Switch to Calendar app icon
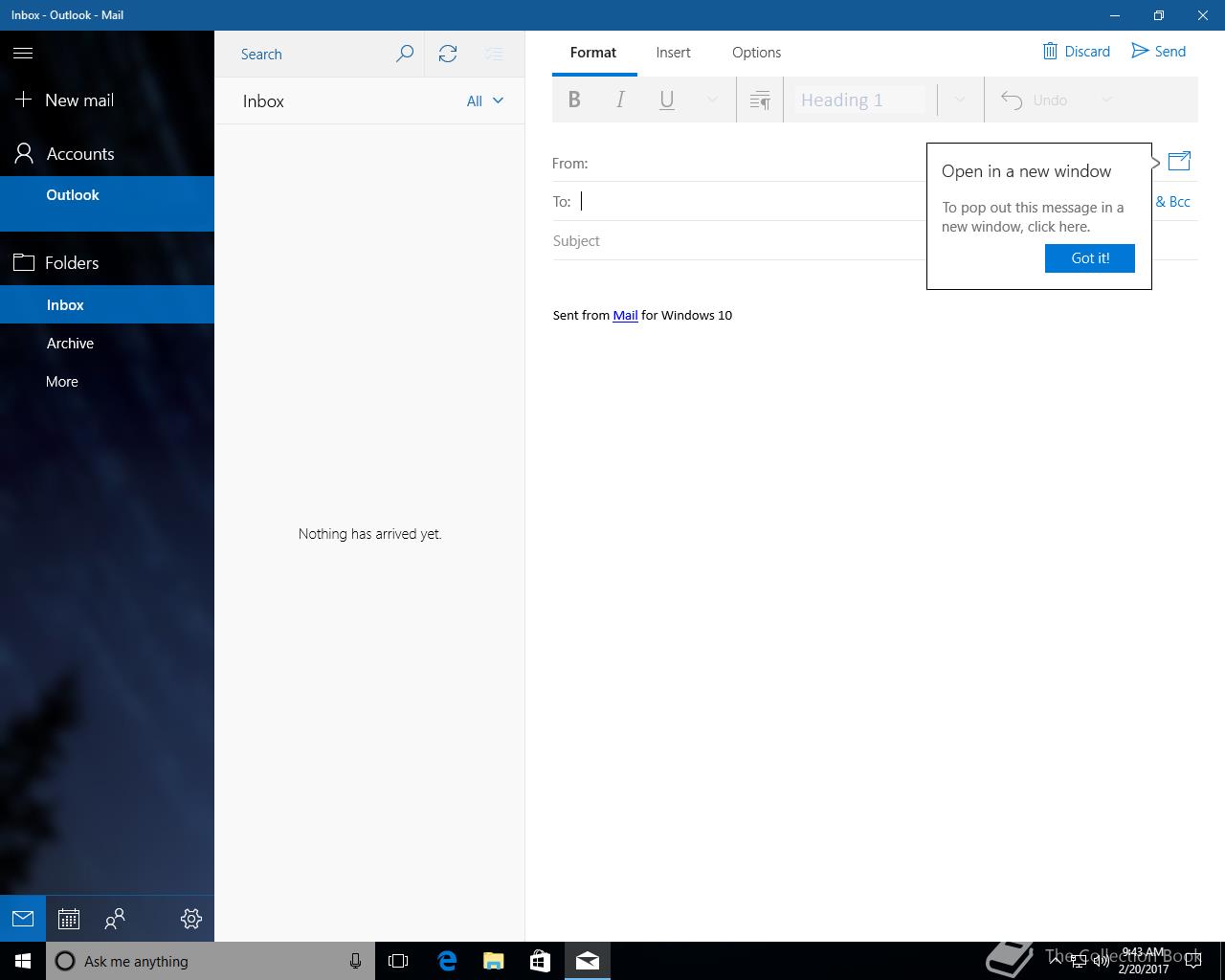This screenshot has width=1225, height=980. 69,919
